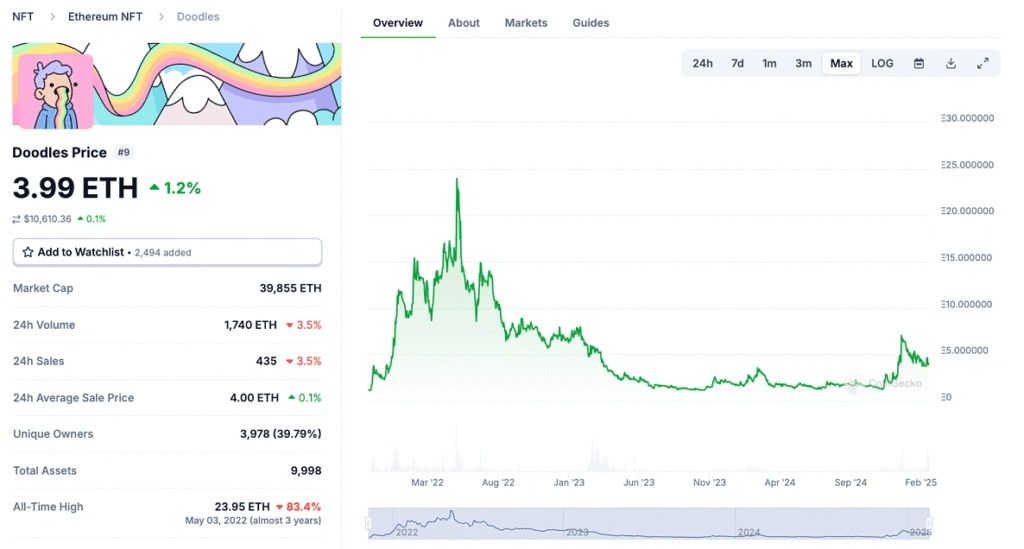The height and width of the screenshot is (549, 1024).
Task: Click the 1,740 ETH volume value
Action: click(x=251, y=324)
